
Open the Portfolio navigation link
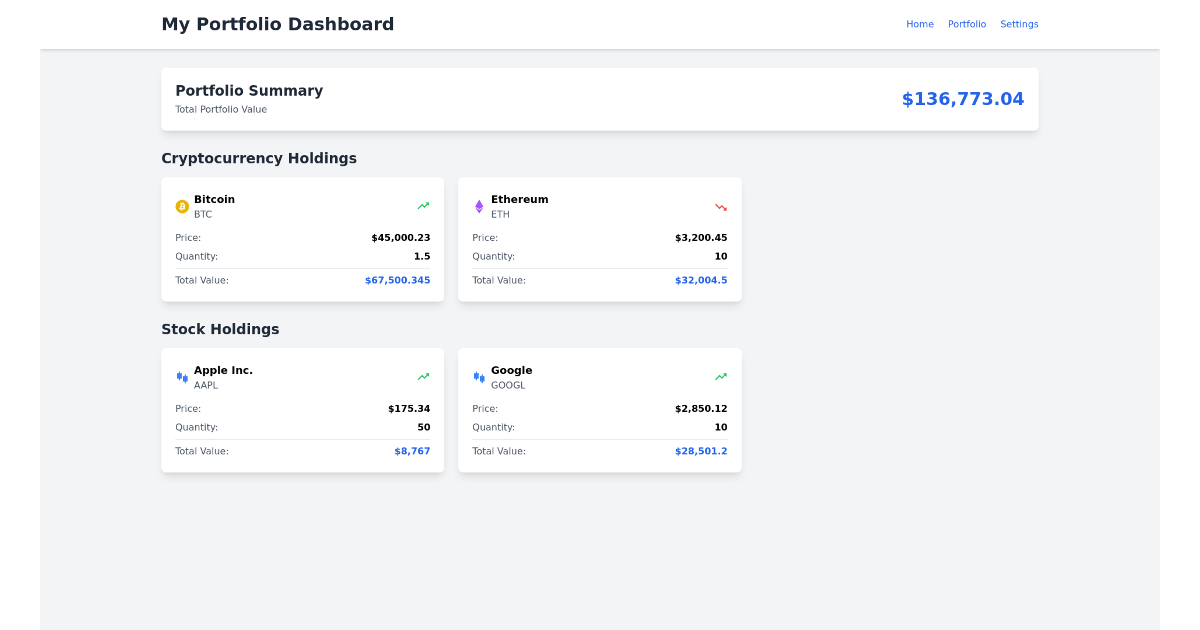click(966, 24)
